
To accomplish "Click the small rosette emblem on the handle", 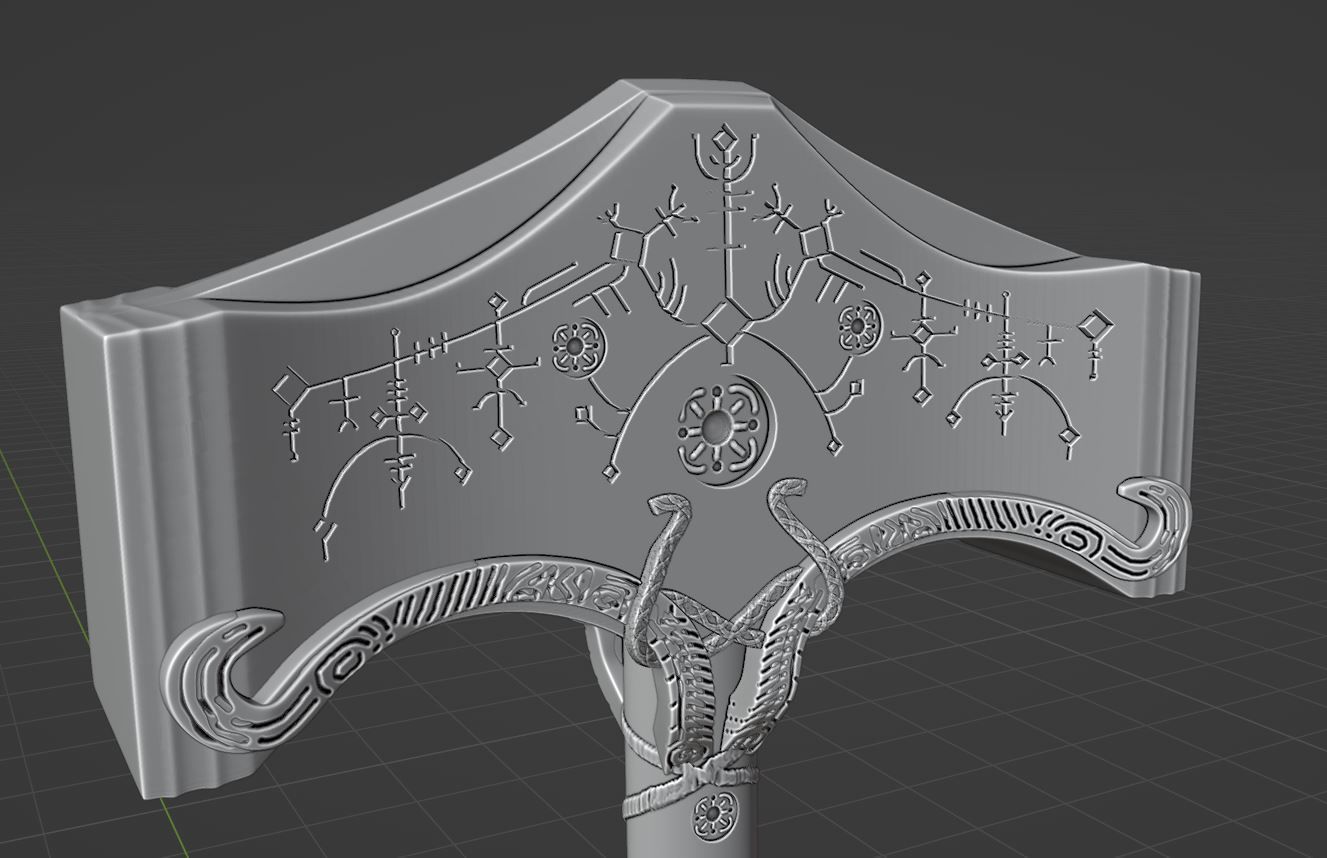I will click(715, 814).
